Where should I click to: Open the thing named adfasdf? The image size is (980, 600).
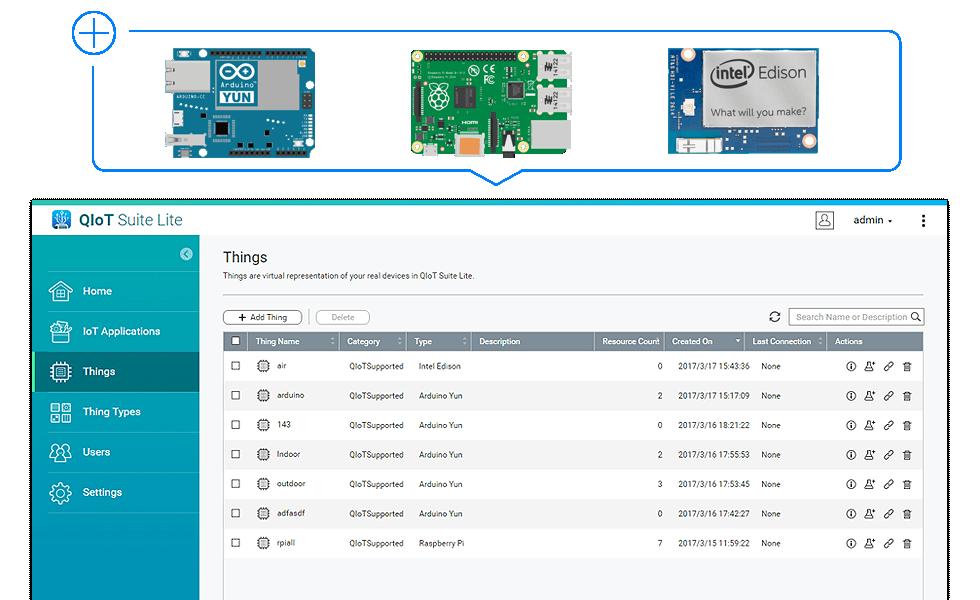291,513
